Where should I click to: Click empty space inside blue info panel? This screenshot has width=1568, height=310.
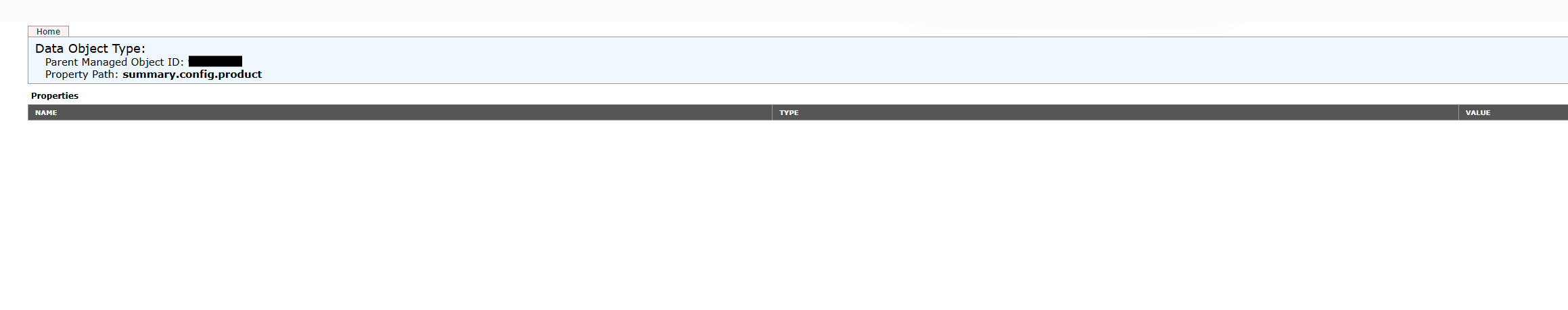(879, 61)
